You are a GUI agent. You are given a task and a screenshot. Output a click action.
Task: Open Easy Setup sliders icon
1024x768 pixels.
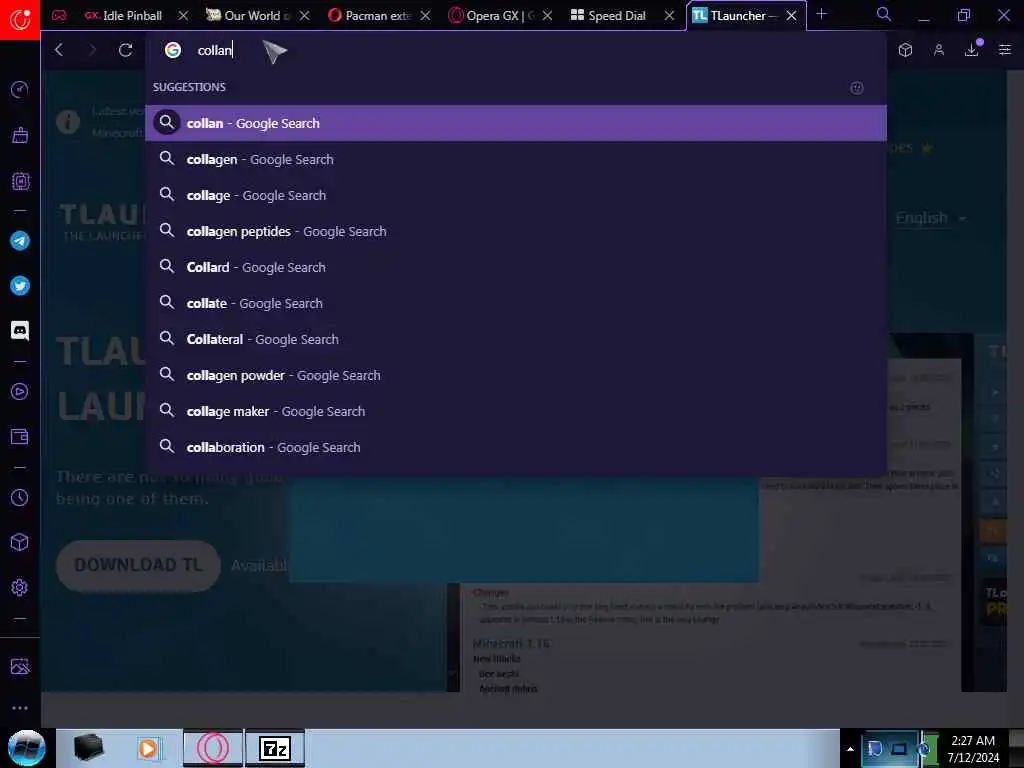point(1005,50)
